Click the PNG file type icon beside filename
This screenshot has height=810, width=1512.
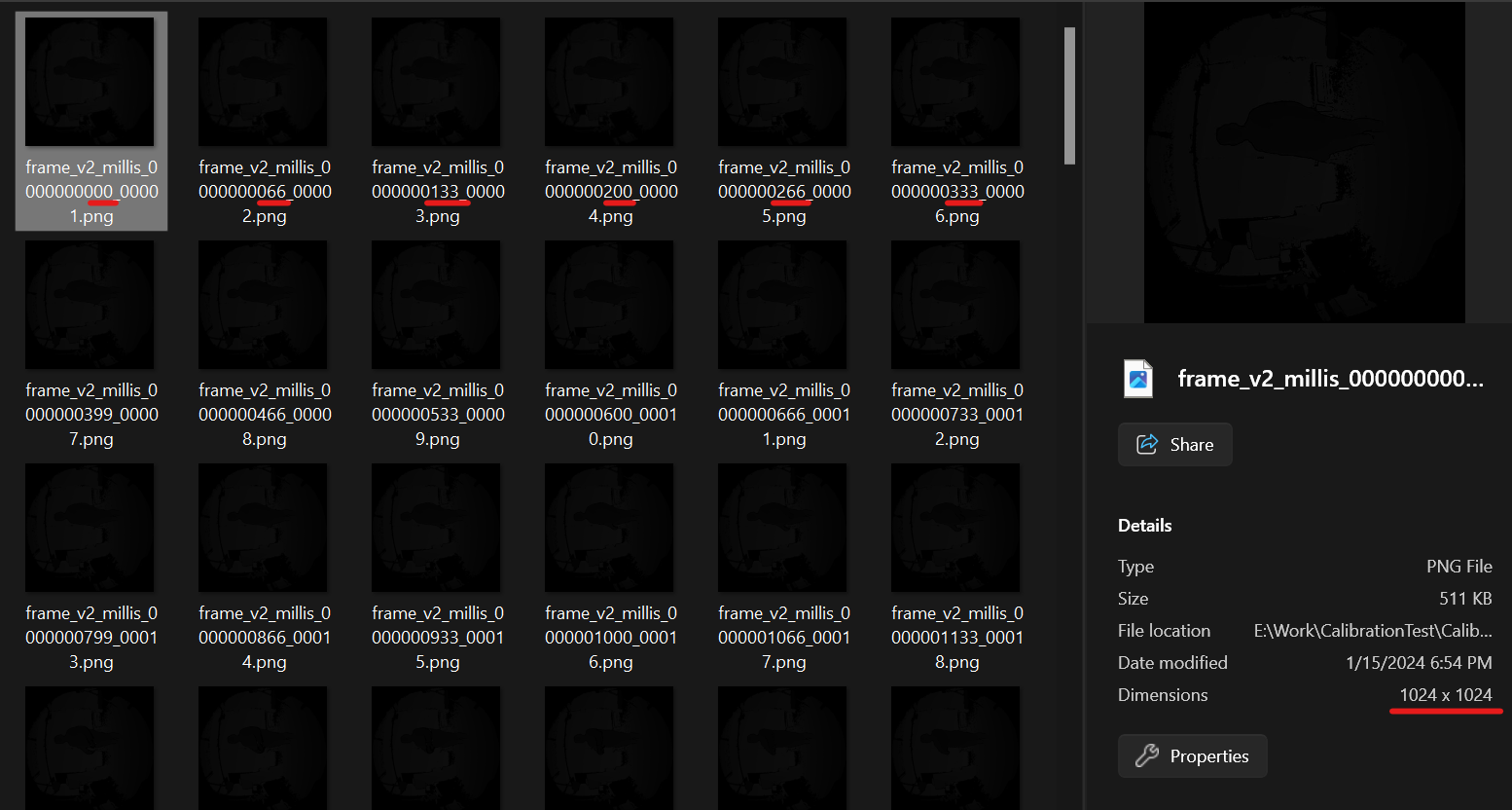click(1138, 379)
